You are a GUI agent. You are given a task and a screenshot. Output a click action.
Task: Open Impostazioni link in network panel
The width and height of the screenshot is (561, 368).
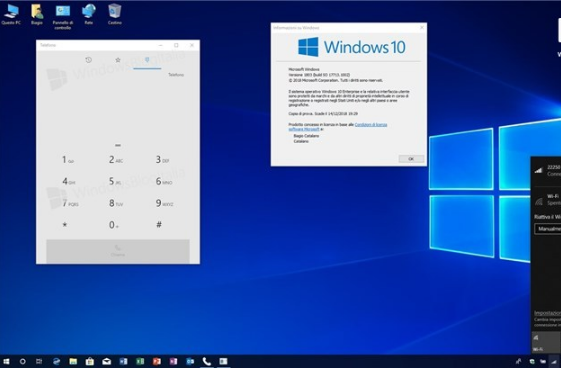tap(547, 313)
